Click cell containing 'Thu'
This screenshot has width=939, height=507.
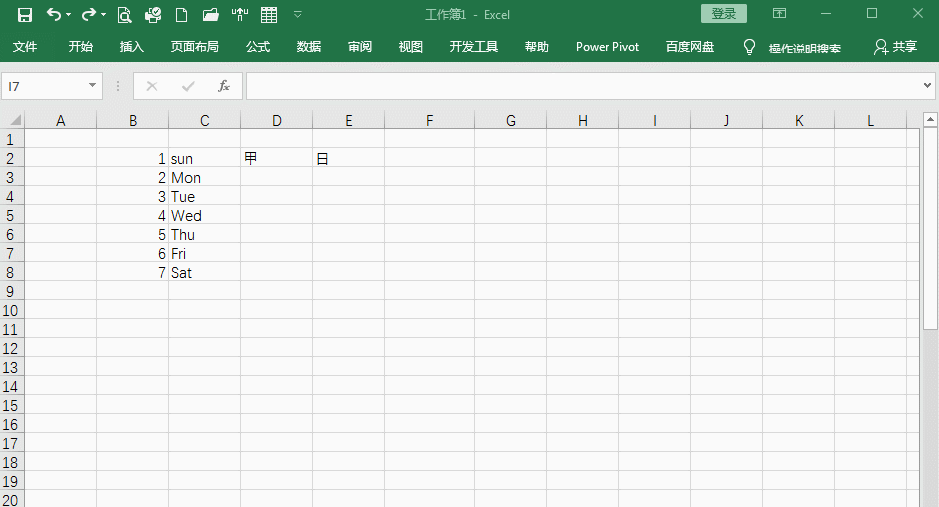(204, 235)
